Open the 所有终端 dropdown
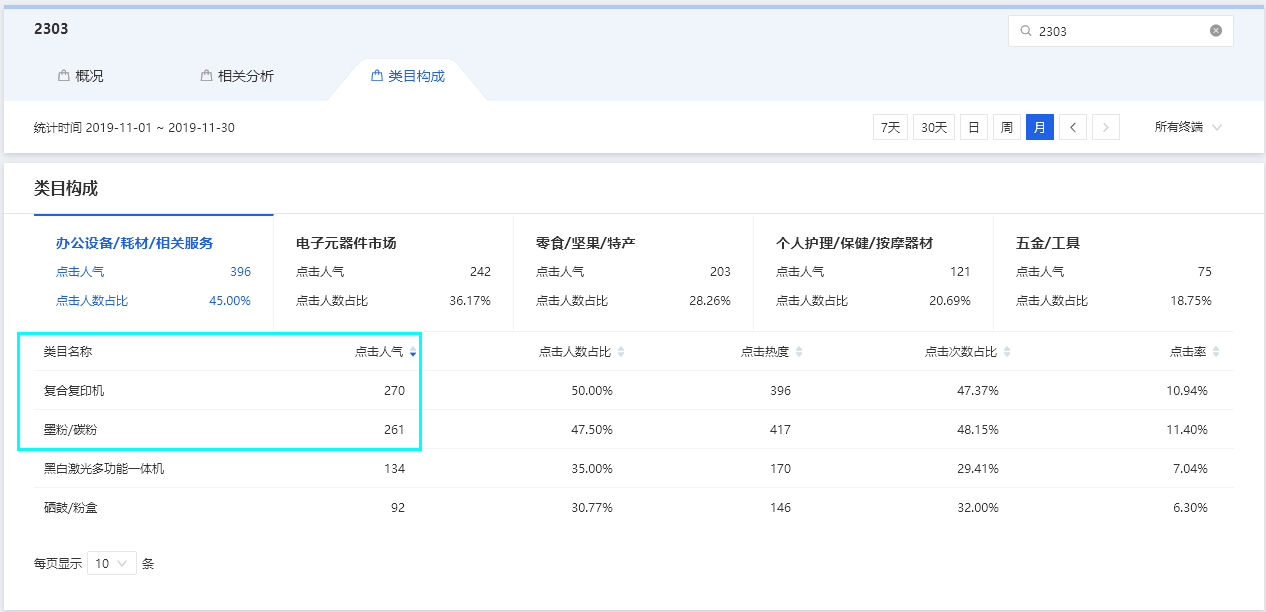1266x612 pixels. point(1188,127)
